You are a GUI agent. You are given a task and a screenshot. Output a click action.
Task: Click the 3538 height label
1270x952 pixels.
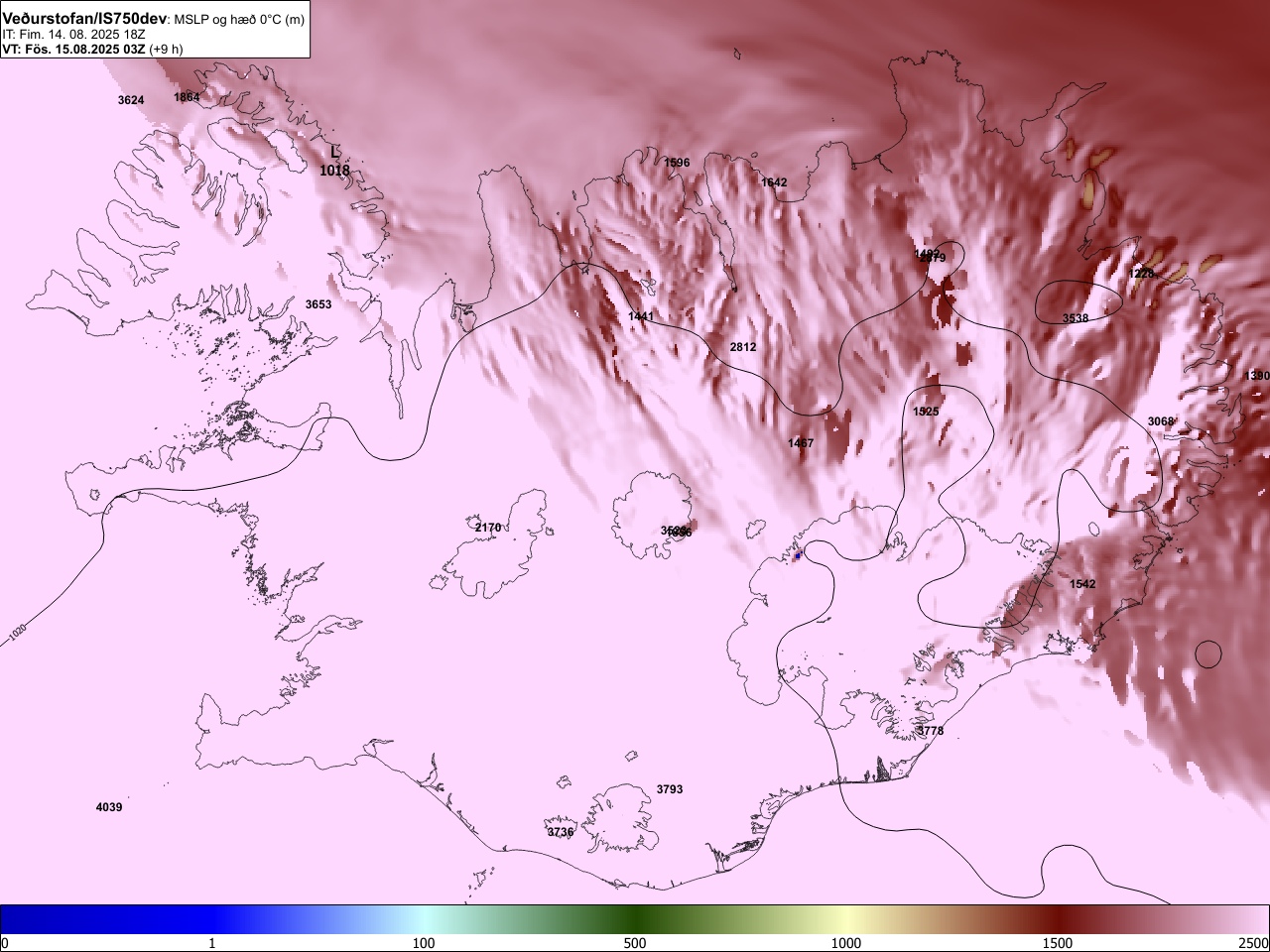tap(1076, 318)
